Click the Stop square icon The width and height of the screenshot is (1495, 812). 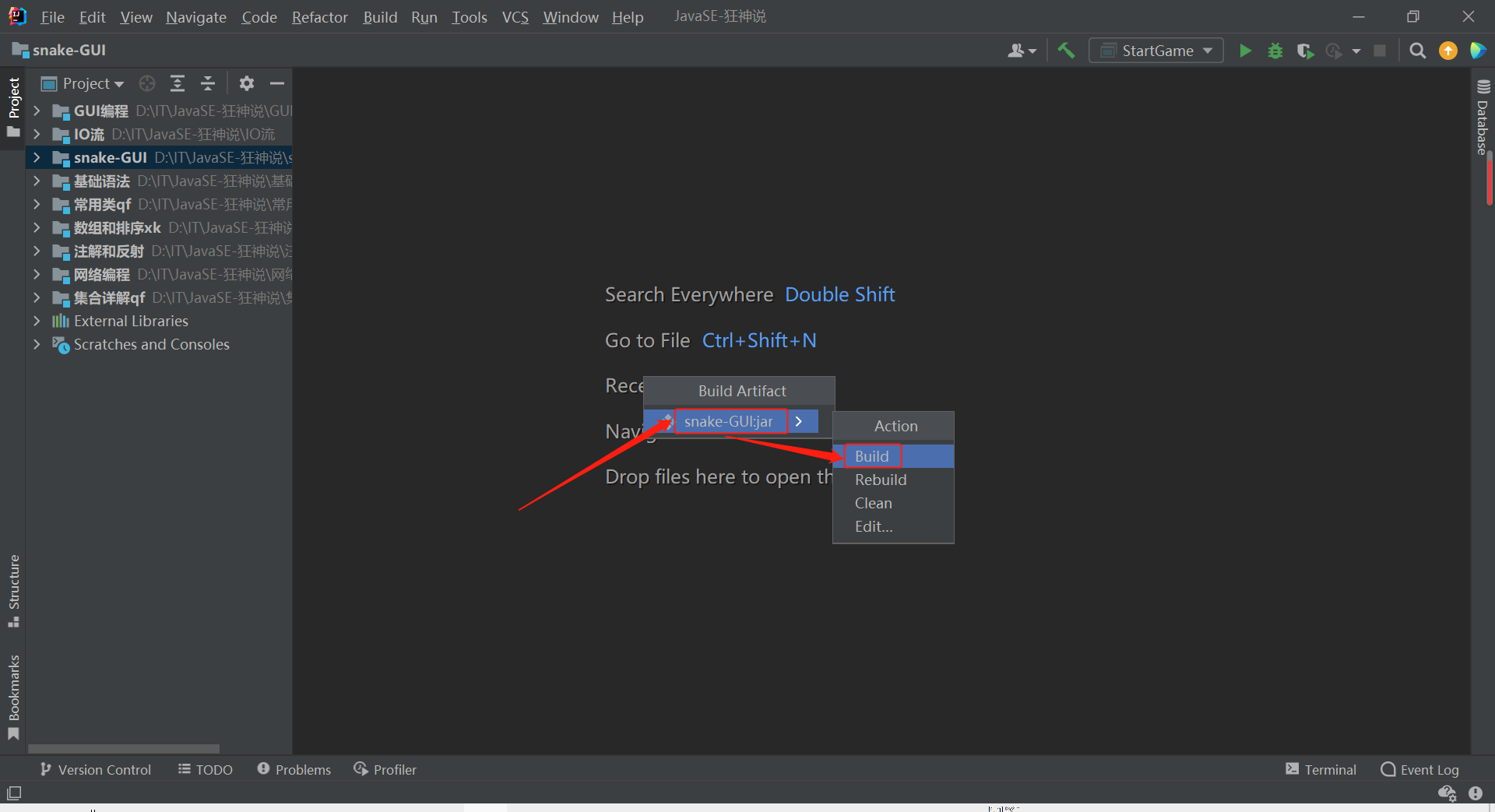pyautogui.click(x=1380, y=51)
